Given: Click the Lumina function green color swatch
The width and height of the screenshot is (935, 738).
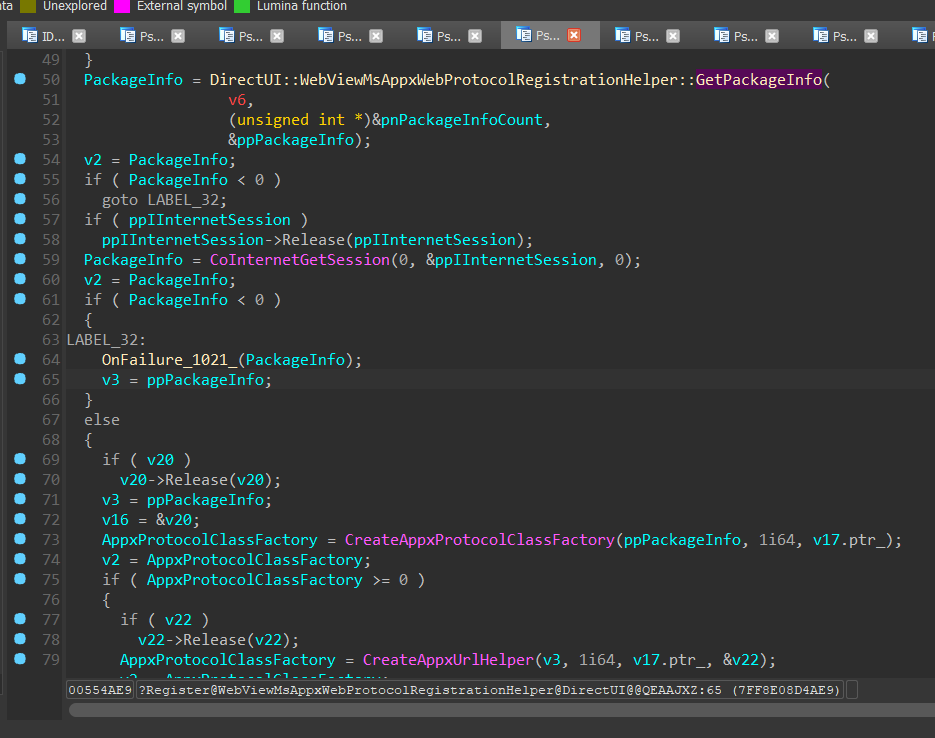Looking at the screenshot, I should (242, 6).
